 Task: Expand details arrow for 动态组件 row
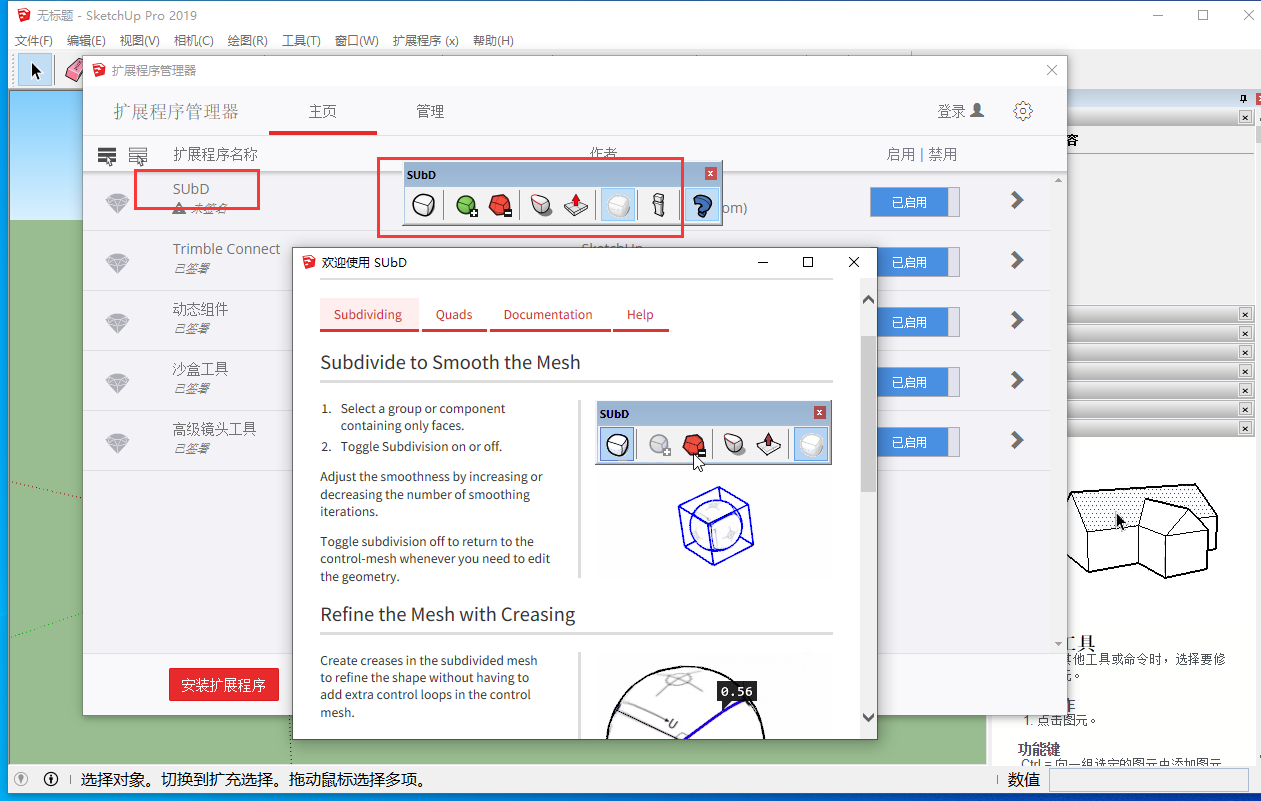click(1017, 320)
